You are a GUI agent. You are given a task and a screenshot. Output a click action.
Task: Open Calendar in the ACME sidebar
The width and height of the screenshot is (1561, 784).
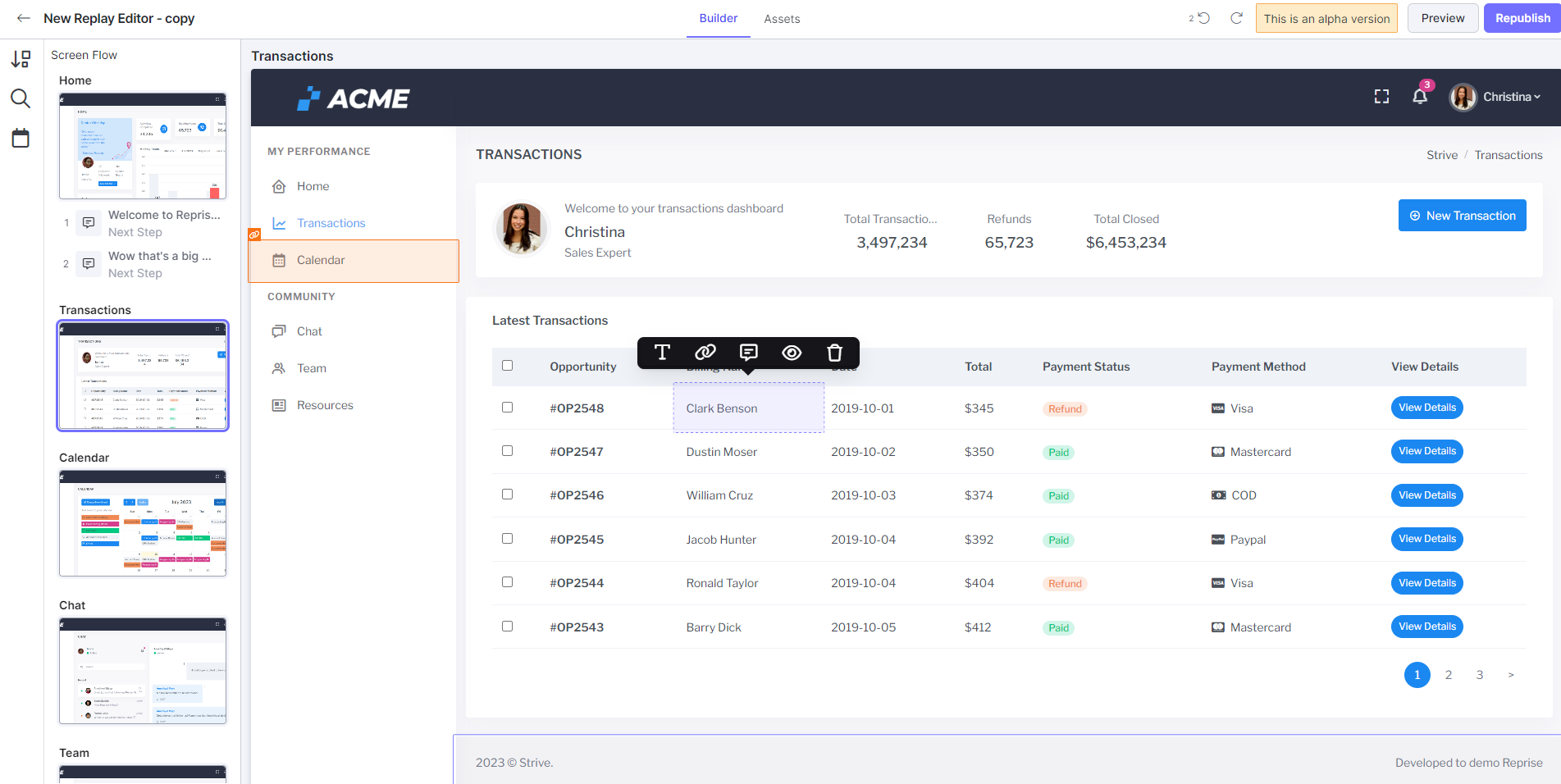pos(354,261)
